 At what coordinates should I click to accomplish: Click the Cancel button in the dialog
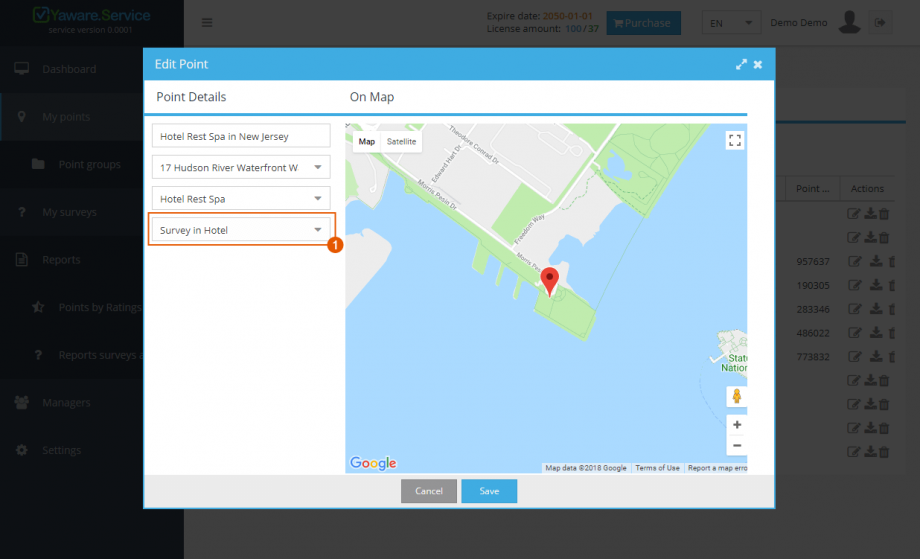coord(429,491)
